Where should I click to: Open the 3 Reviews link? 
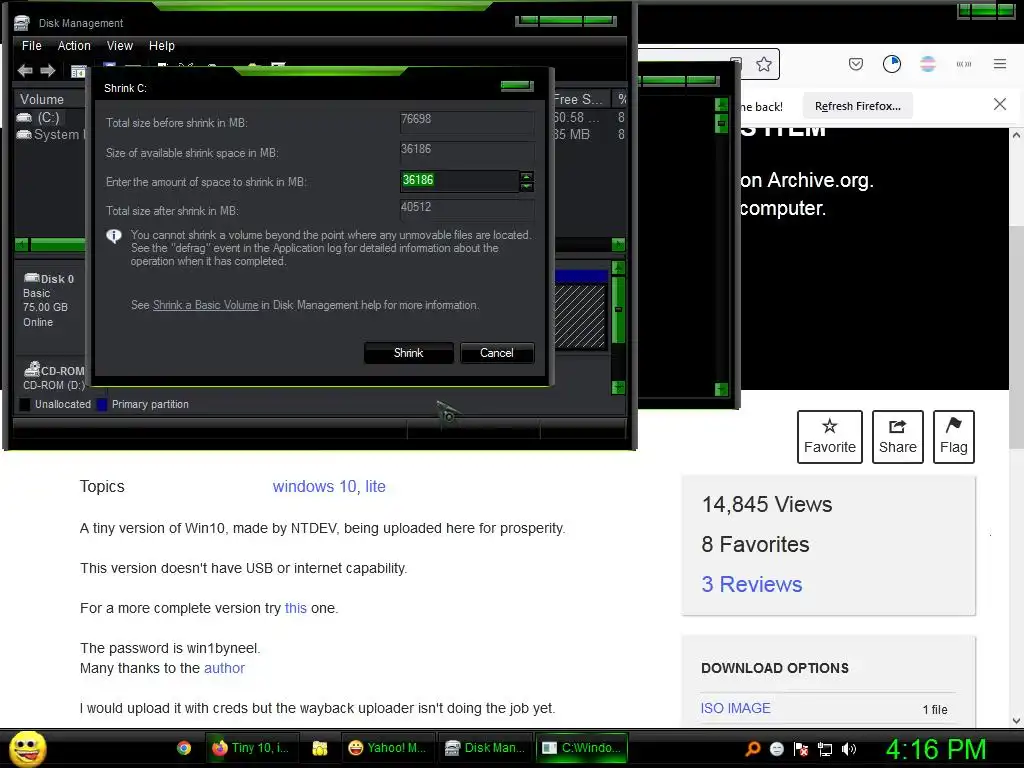(752, 584)
